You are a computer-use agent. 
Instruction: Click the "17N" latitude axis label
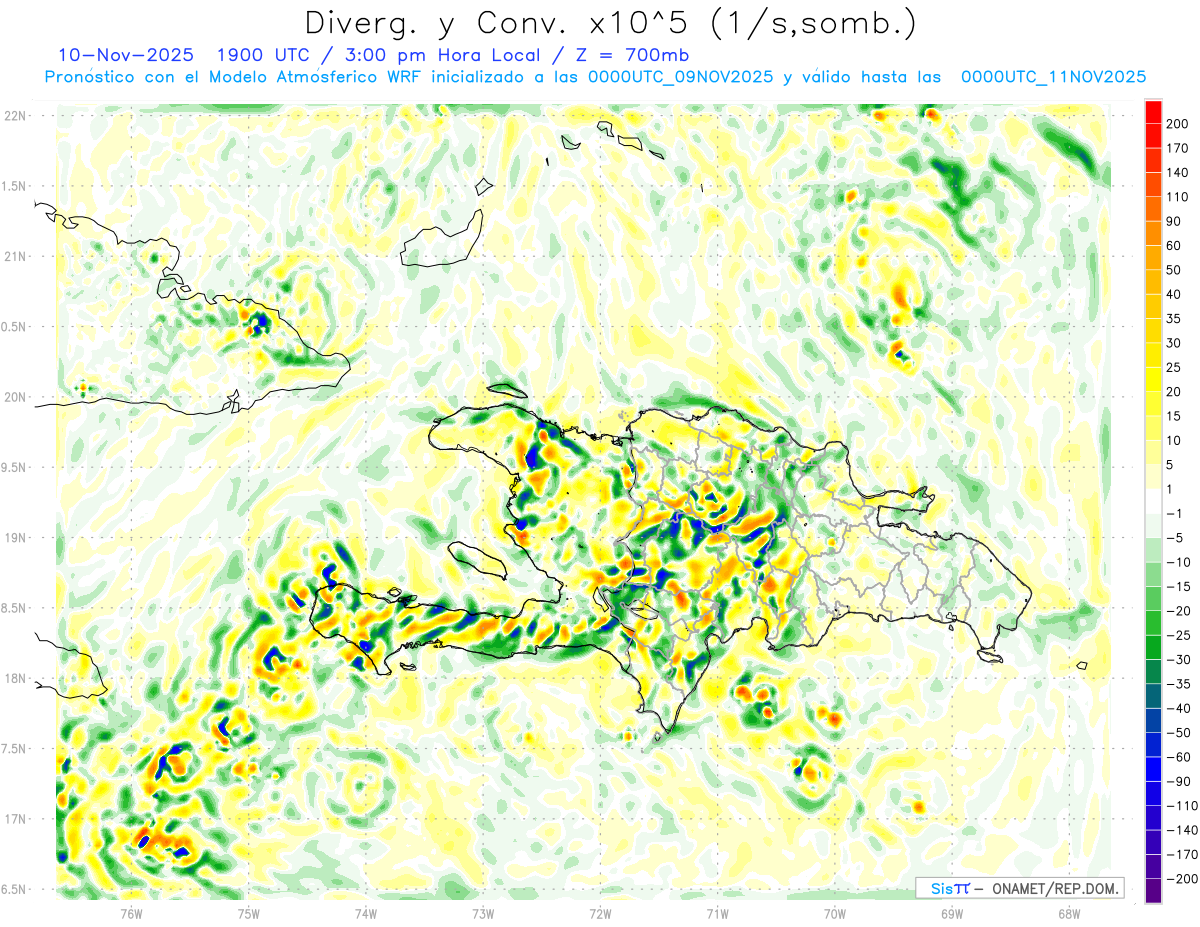coord(15,819)
